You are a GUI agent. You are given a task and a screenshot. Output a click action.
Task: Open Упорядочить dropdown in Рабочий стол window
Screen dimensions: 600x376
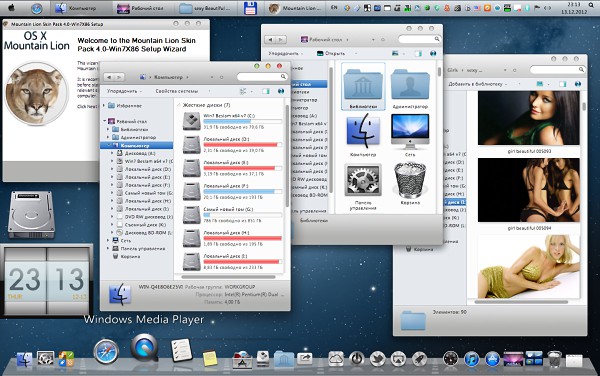click(286, 54)
